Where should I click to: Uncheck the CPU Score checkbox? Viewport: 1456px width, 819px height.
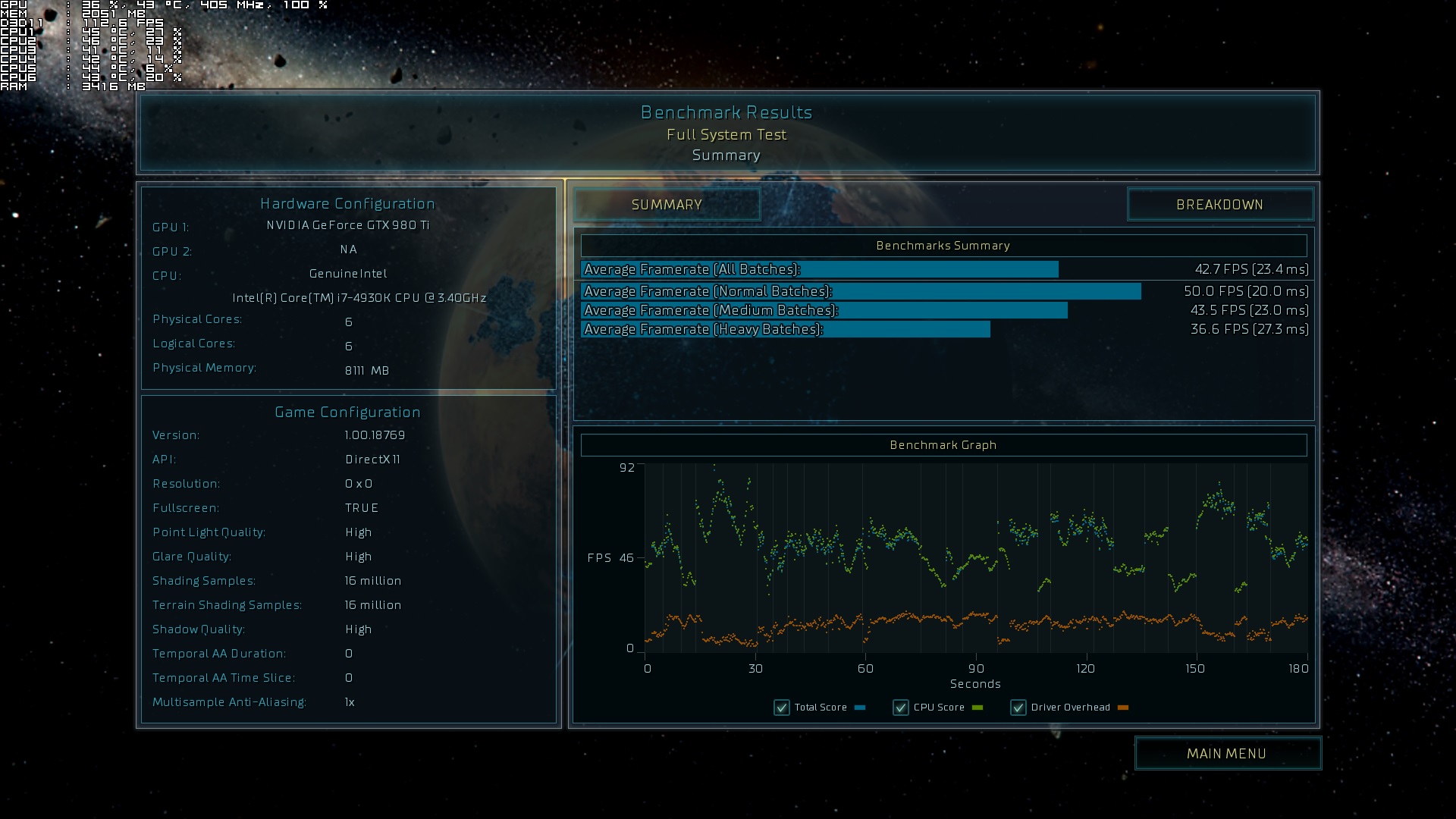point(901,708)
